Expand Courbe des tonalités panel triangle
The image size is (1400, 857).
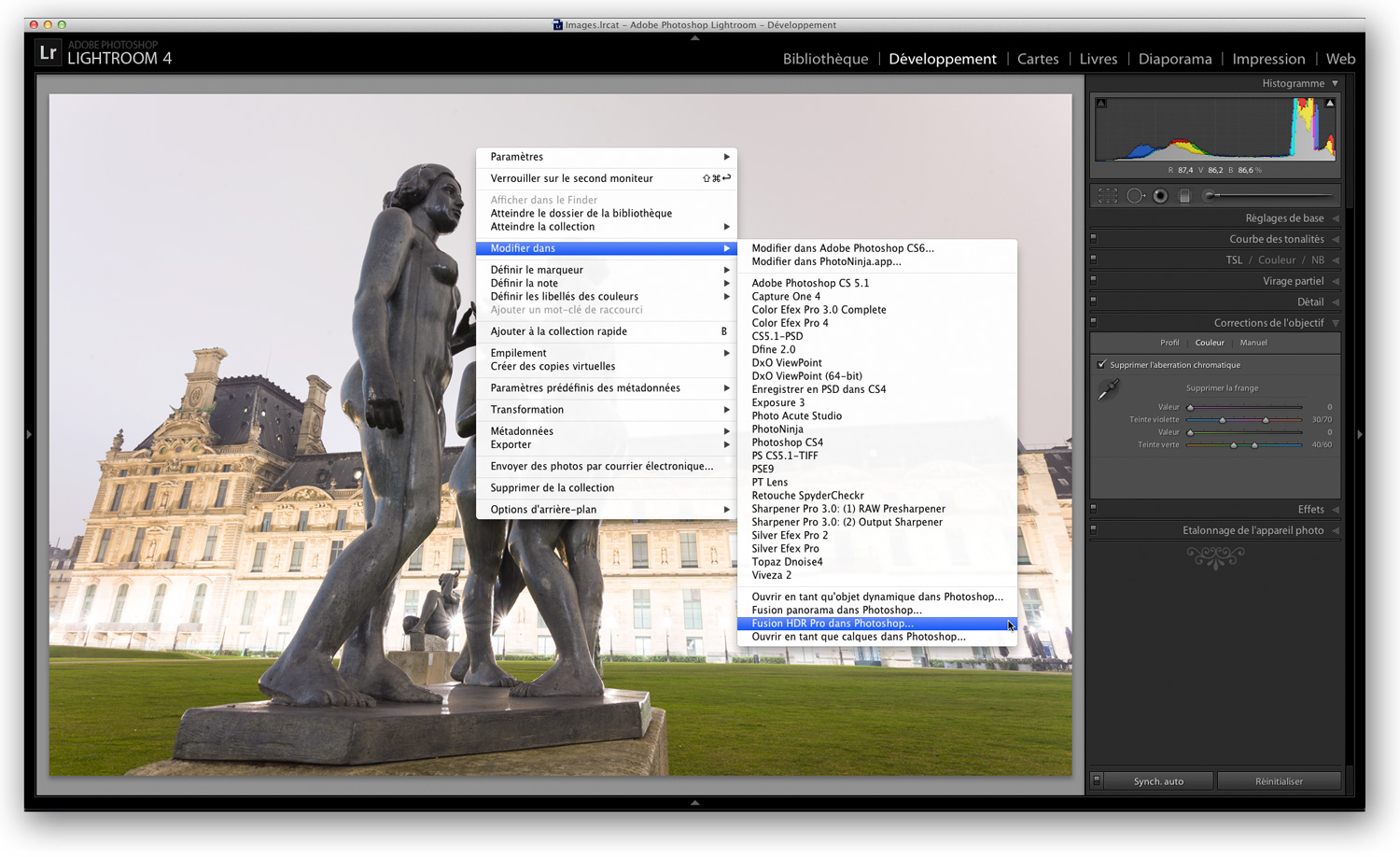pos(1336,239)
